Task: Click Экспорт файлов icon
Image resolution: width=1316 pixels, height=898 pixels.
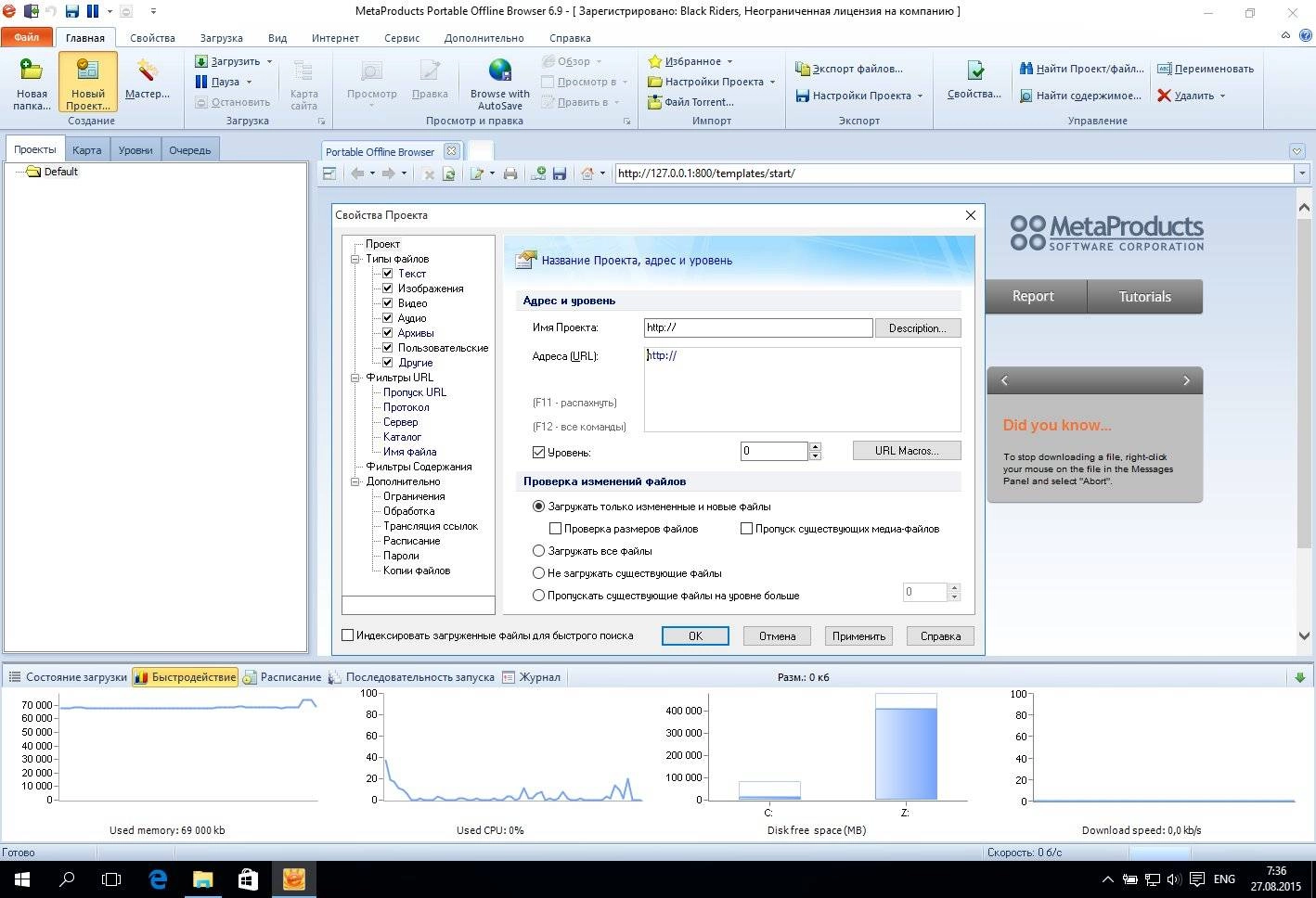Action: pyautogui.click(x=803, y=69)
